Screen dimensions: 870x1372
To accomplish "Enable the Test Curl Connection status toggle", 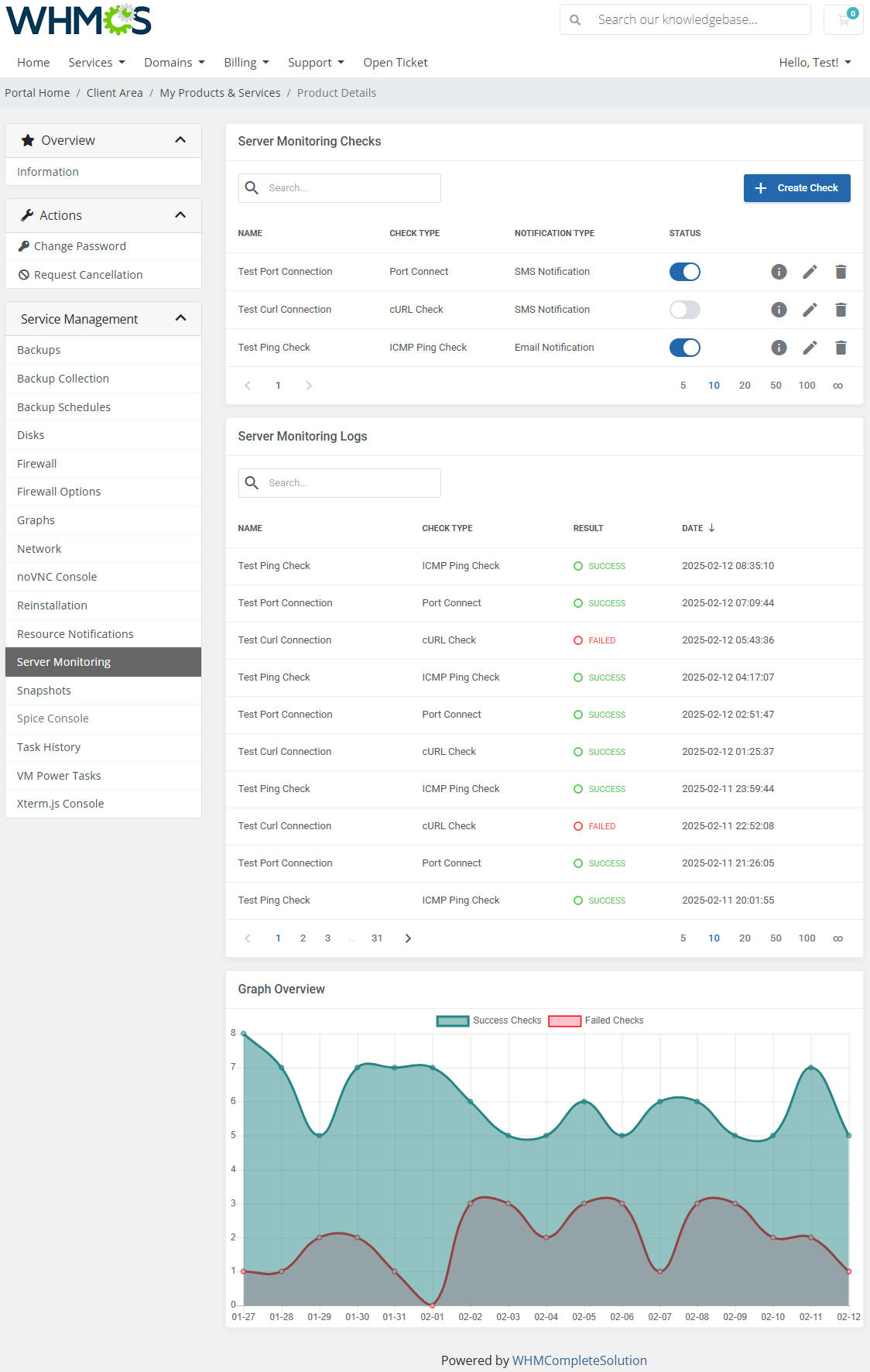I will (684, 310).
